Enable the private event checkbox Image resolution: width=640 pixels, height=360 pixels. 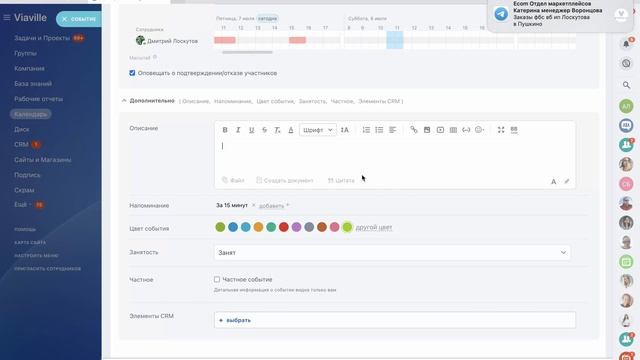(x=217, y=280)
